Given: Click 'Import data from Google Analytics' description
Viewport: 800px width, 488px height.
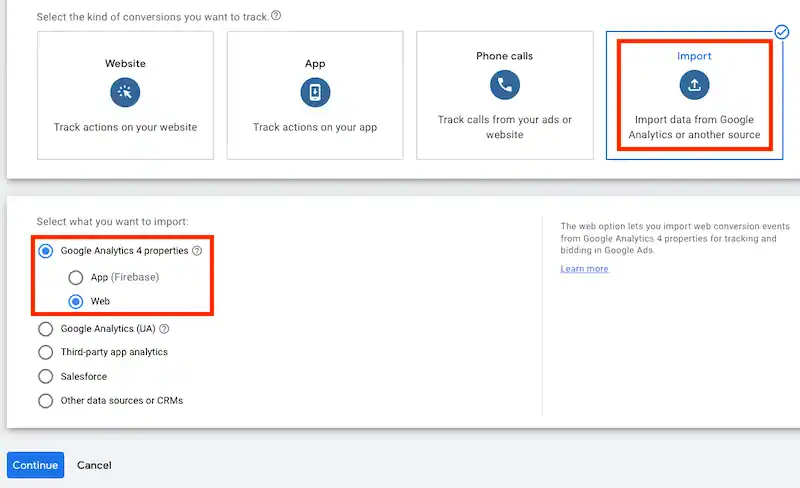Looking at the screenshot, I should pos(694,127).
